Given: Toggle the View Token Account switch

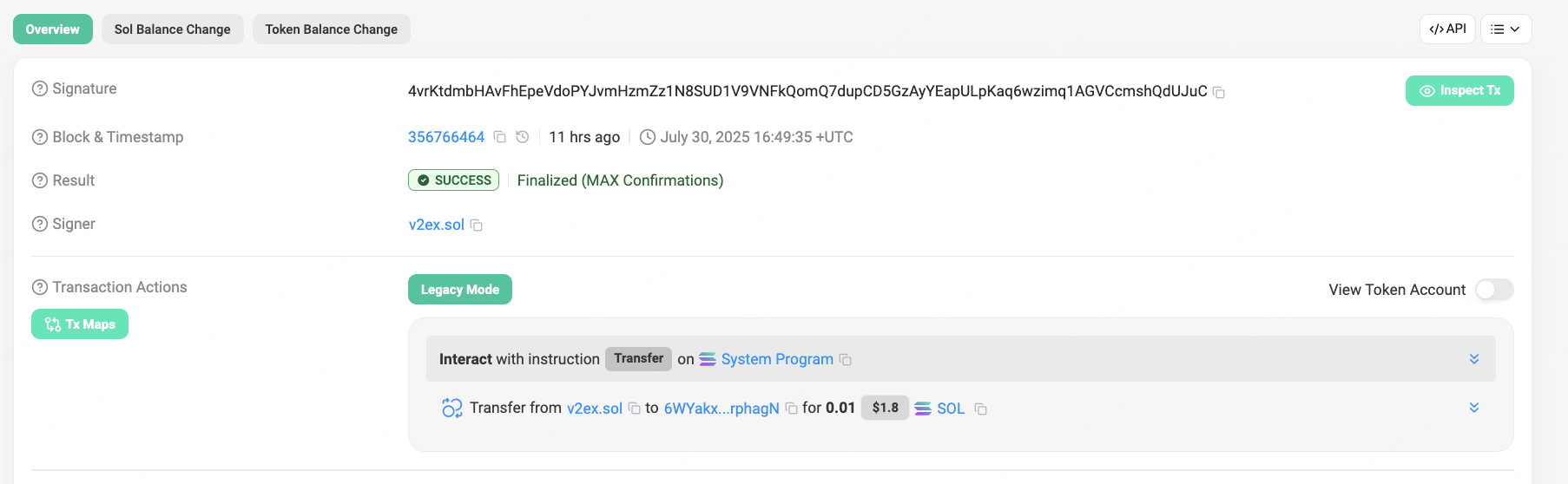Looking at the screenshot, I should coord(1494,290).
